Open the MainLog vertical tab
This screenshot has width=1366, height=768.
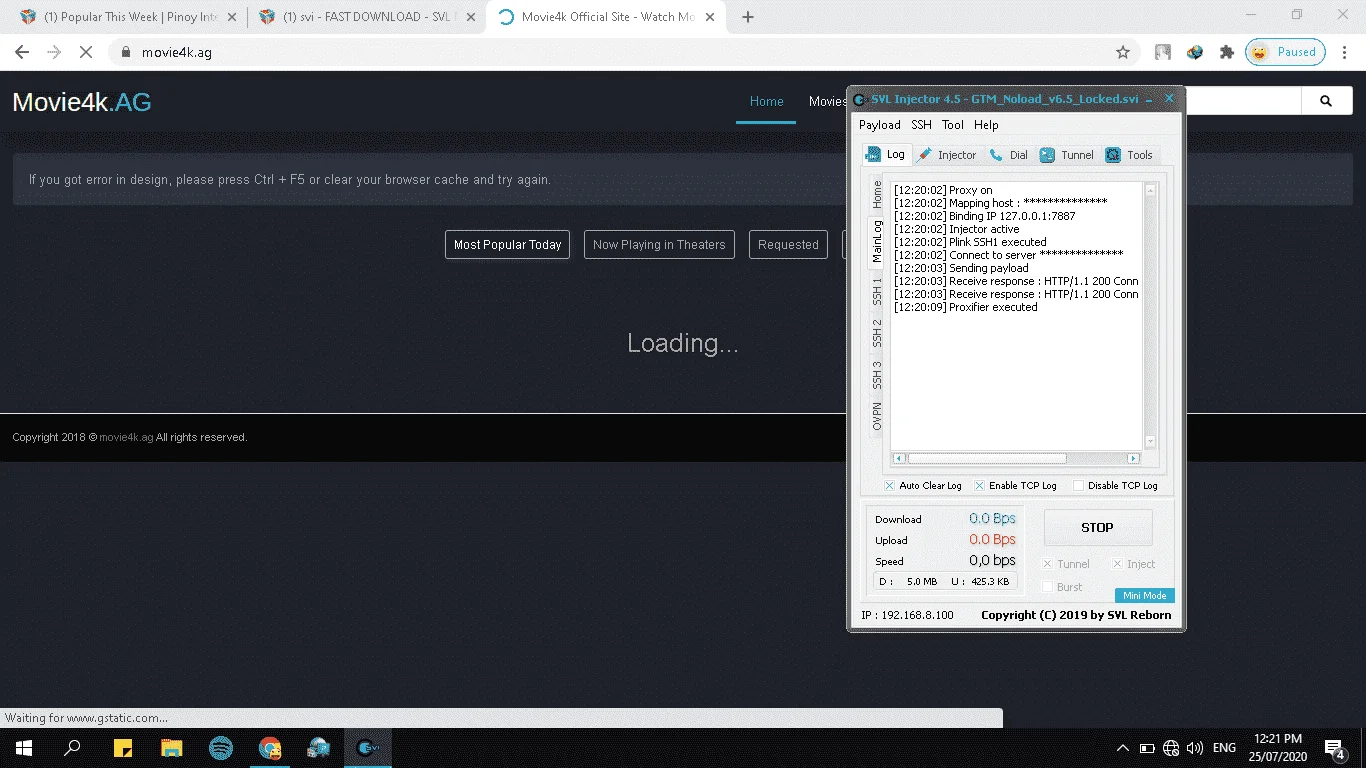(x=877, y=241)
